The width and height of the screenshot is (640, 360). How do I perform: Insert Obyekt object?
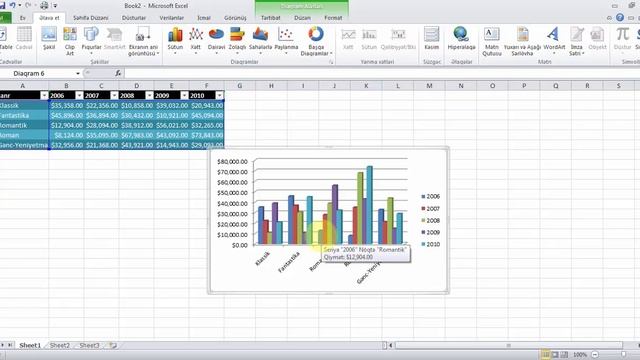(597, 39)
